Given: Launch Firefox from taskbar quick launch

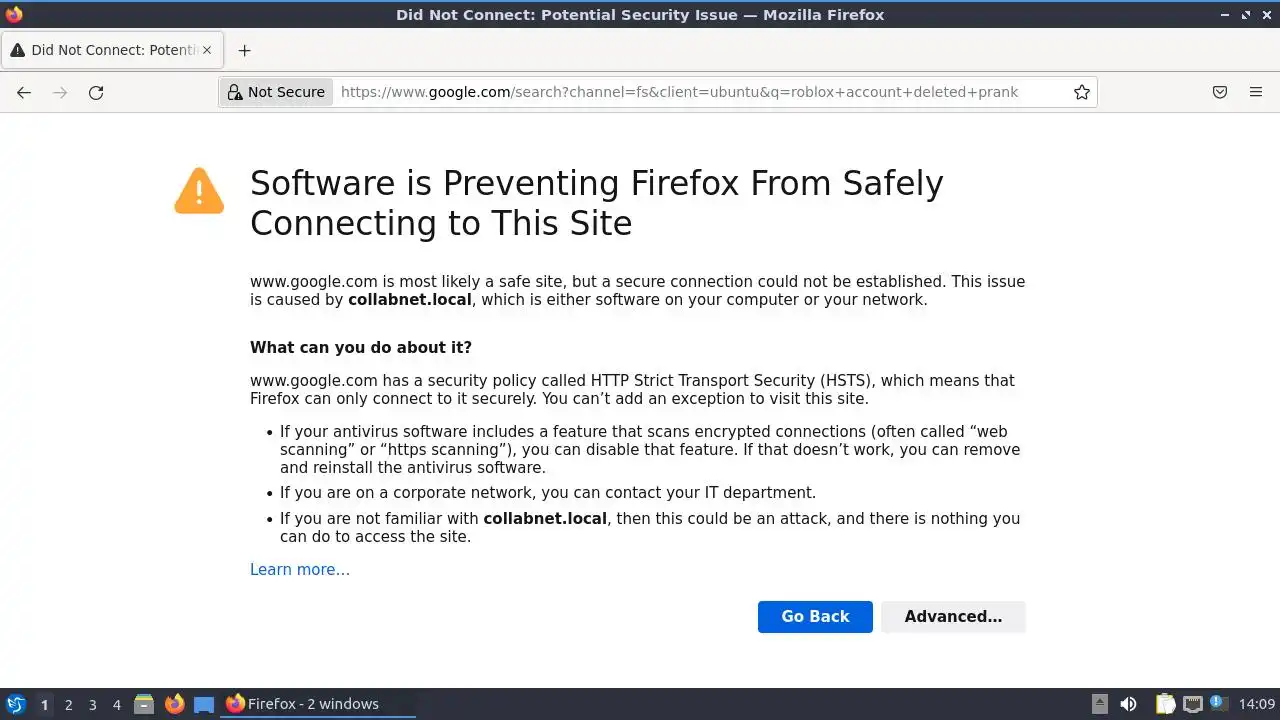Looking at the screenshot, I should [x=175, y=704].
